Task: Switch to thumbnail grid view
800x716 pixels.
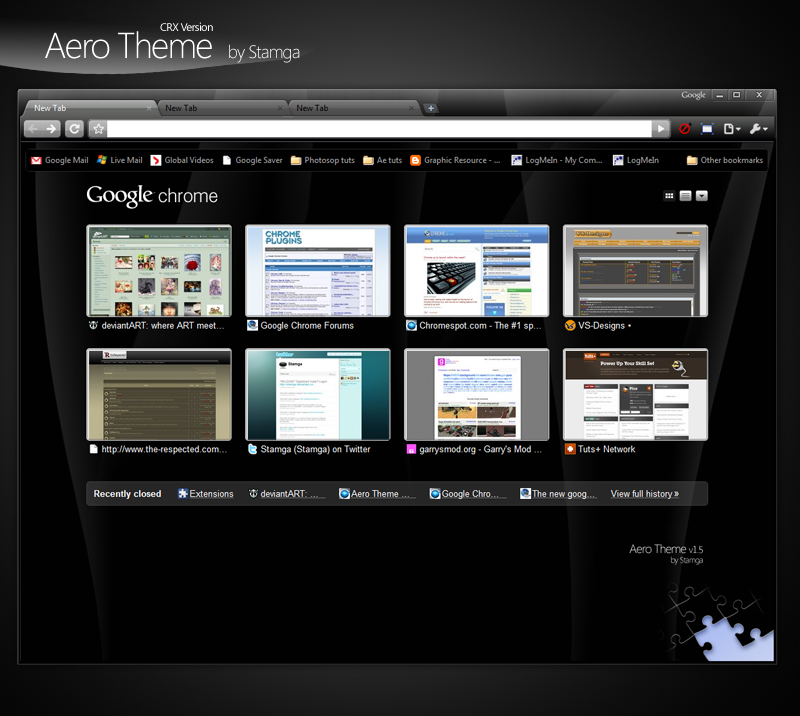Action: point(669,196)
